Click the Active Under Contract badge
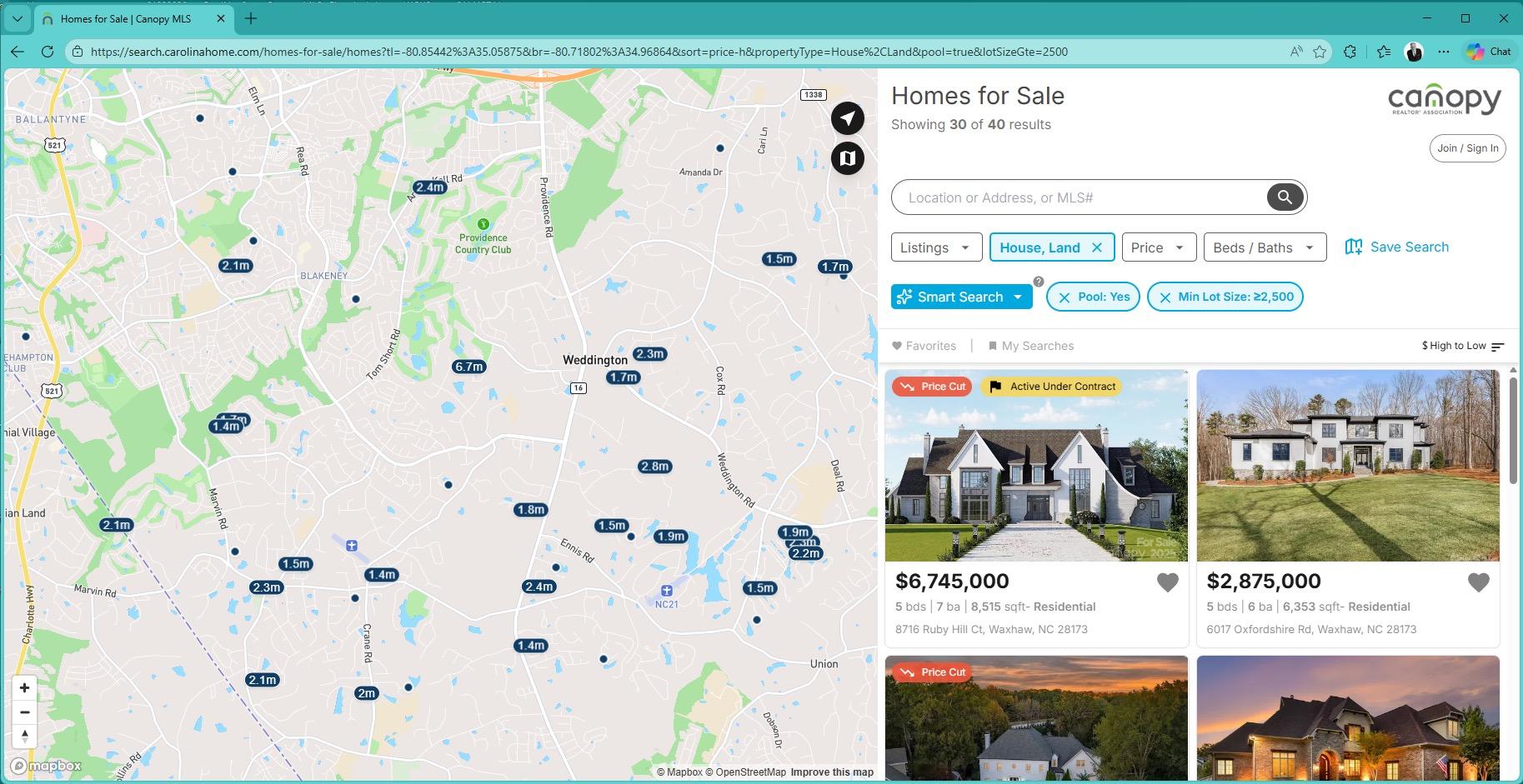The image size is (1523, 784). click(1051, 387)
